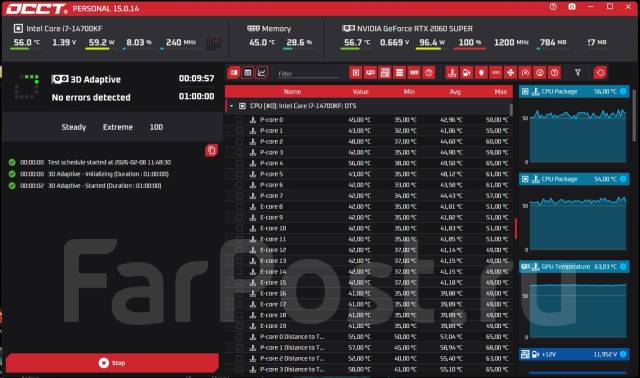Check the P-core 4 row checkbox
The height and width of the screenshot is (378, 640).
click(x=239, y=163)
